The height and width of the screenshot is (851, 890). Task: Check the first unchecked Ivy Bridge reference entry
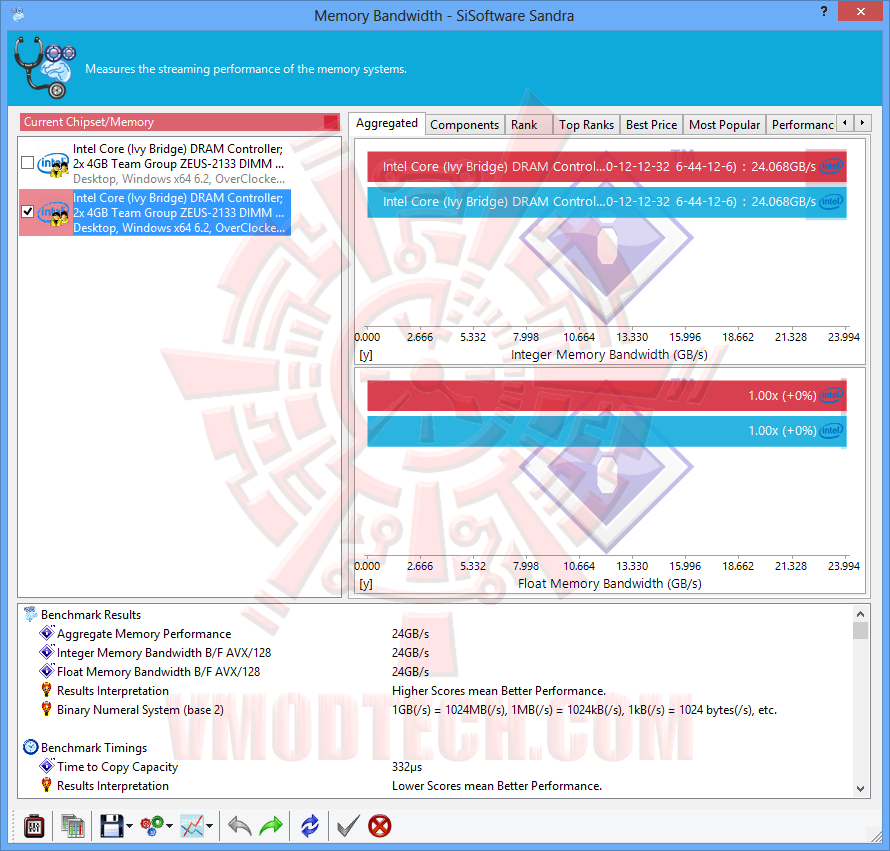pyautogui.click(x=27, y=163)
